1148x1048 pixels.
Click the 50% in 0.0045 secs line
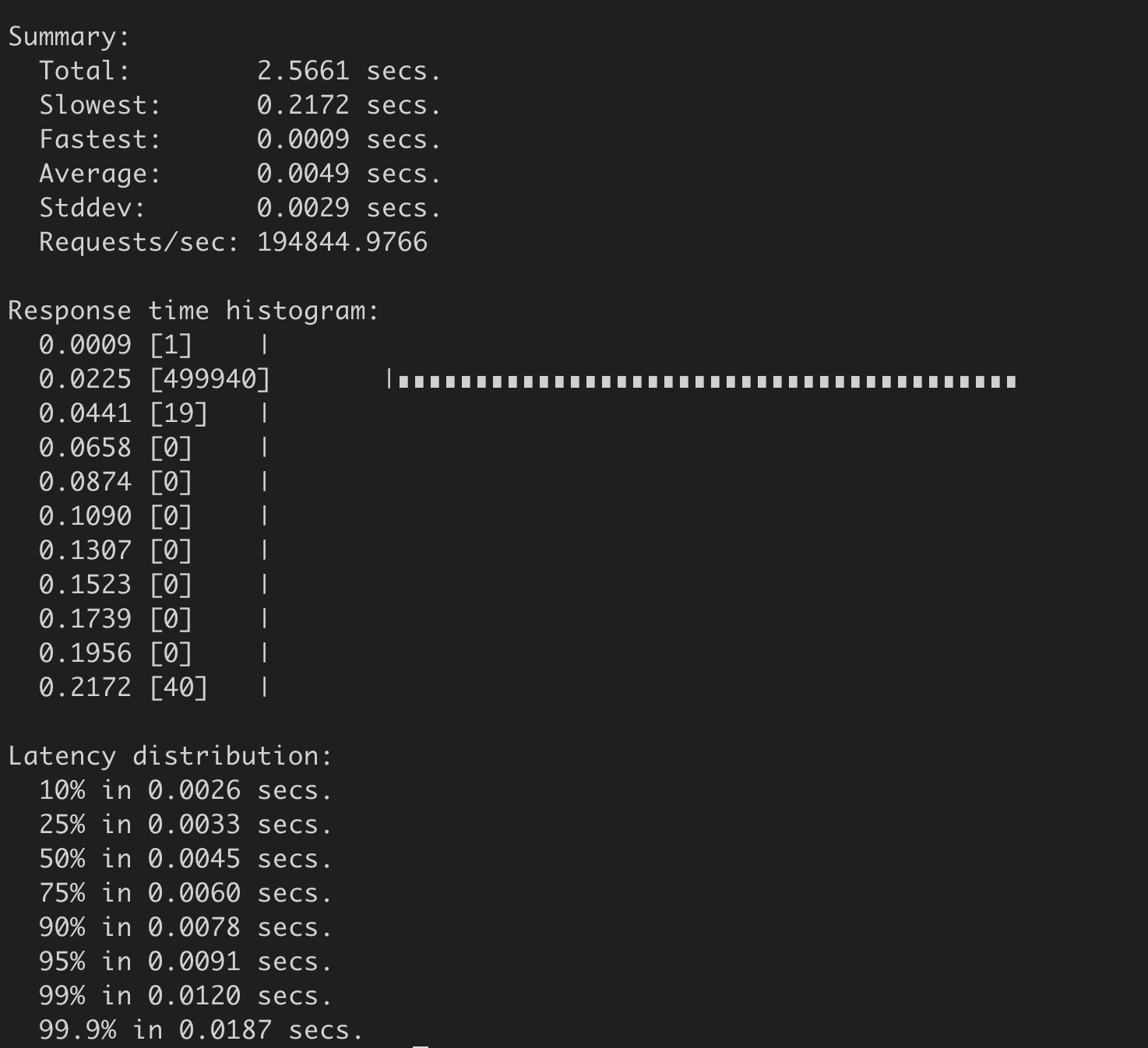185,859
